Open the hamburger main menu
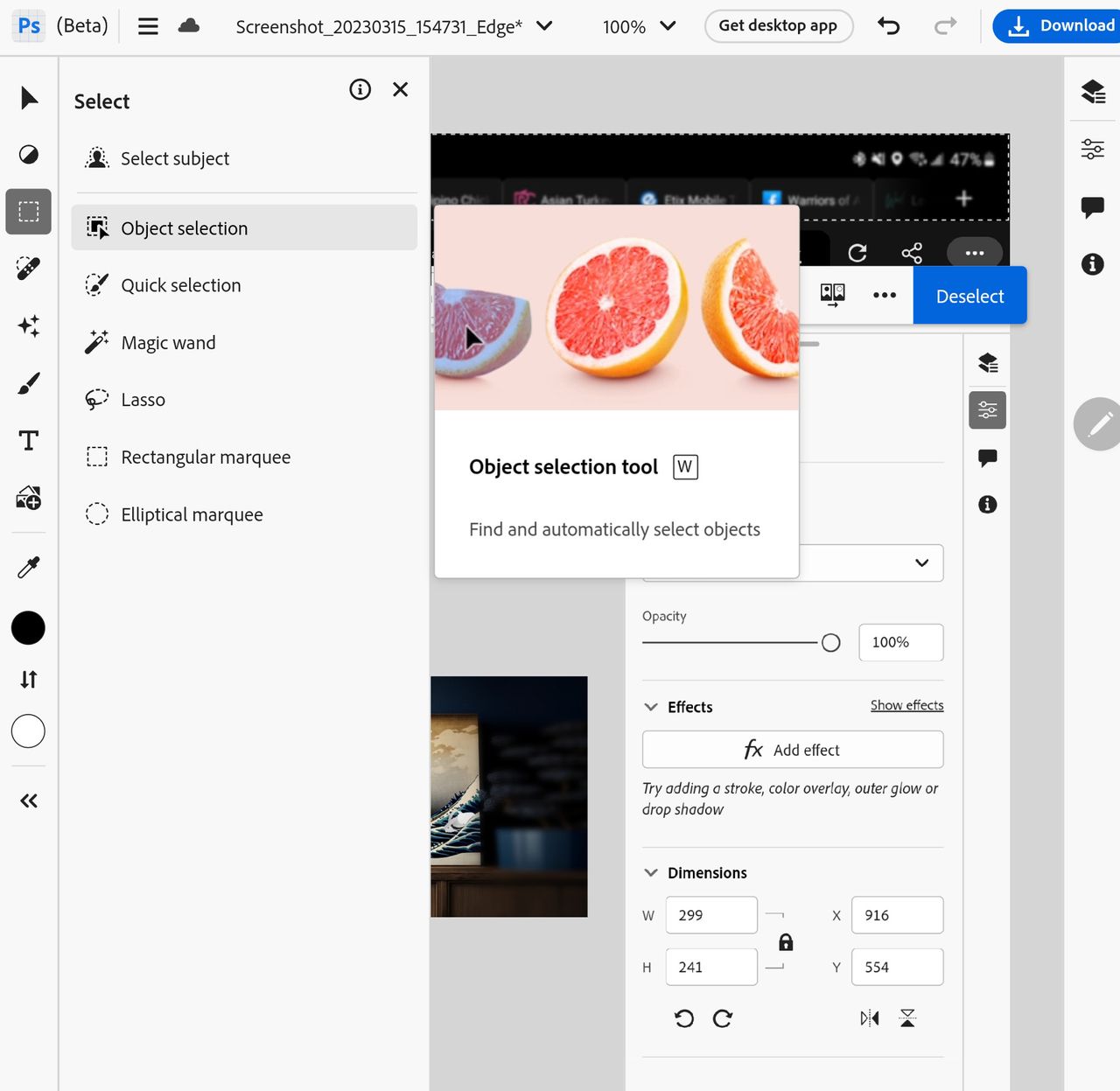The width and height of the screenshot is (1120, 1091). coord(149,26)
